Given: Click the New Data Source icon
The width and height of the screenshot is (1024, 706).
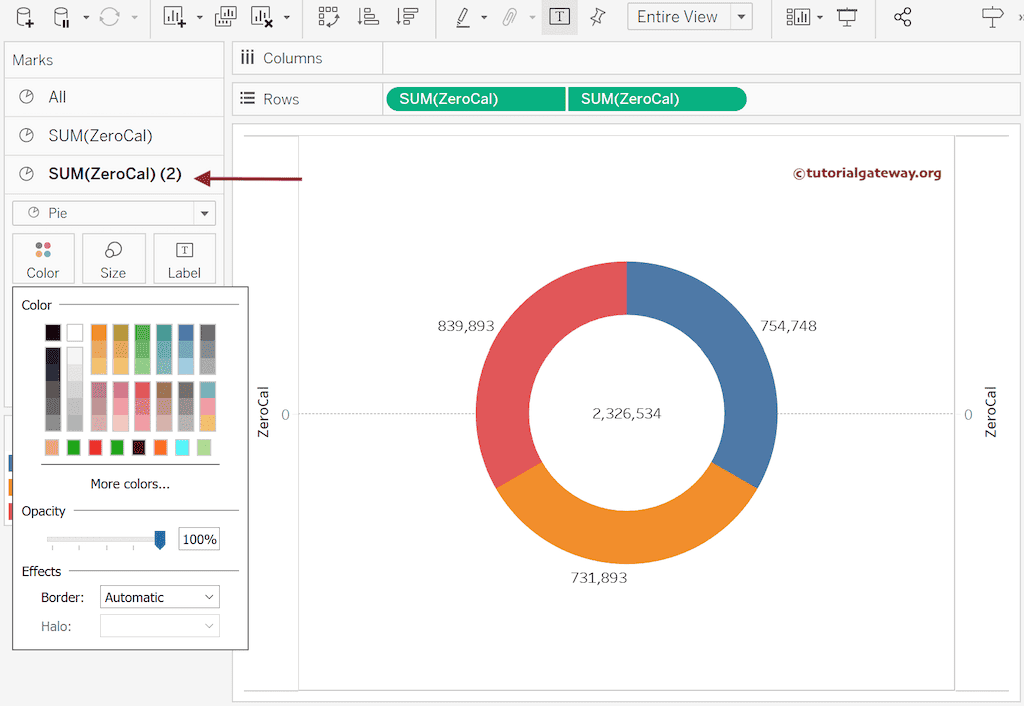Looking at the screenshot, I should [25, 17].
